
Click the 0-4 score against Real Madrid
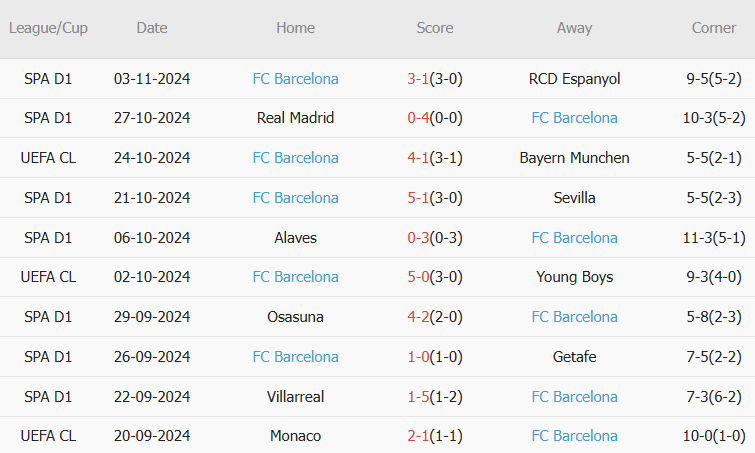coord(418,118)
